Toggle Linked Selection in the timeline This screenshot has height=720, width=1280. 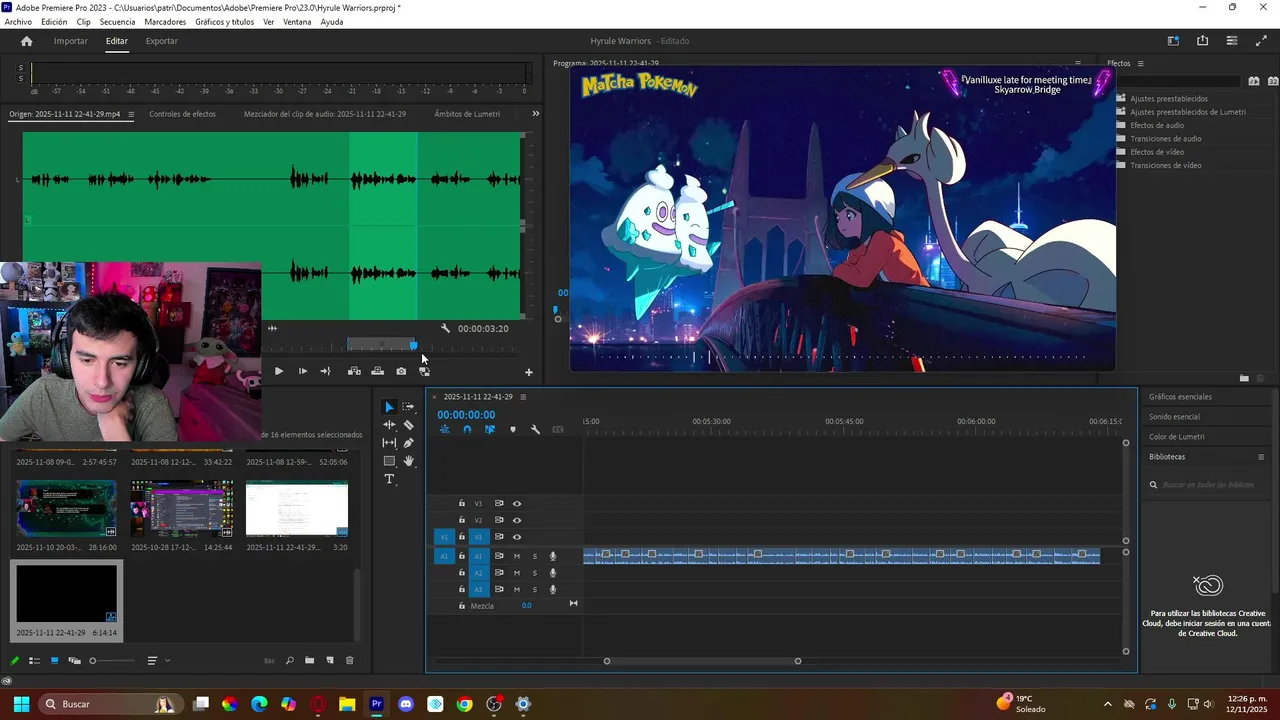pyautogui.click(x=490, y=429)
